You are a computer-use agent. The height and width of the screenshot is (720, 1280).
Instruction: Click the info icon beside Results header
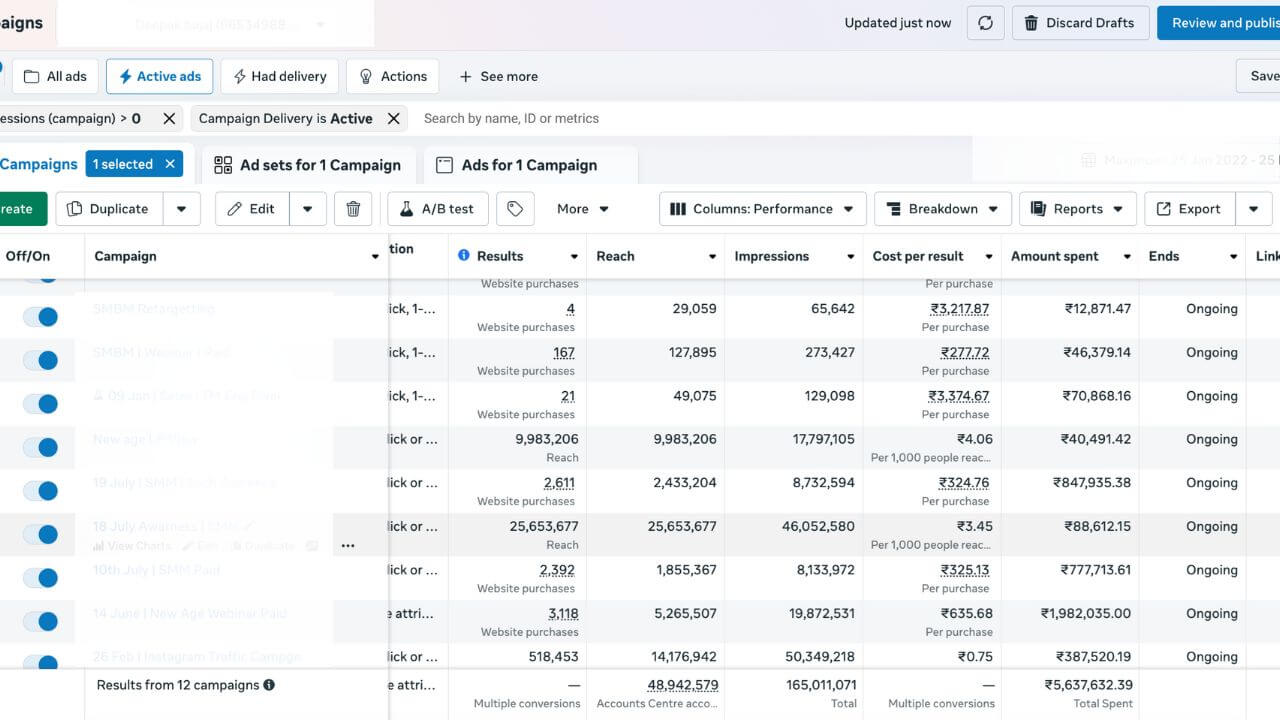coord(463,256)
